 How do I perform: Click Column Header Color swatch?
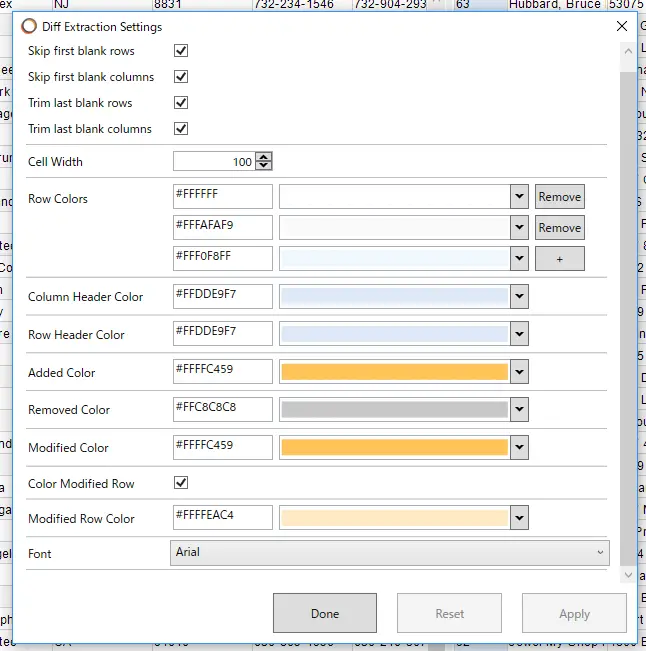click(x=394, y=296)
